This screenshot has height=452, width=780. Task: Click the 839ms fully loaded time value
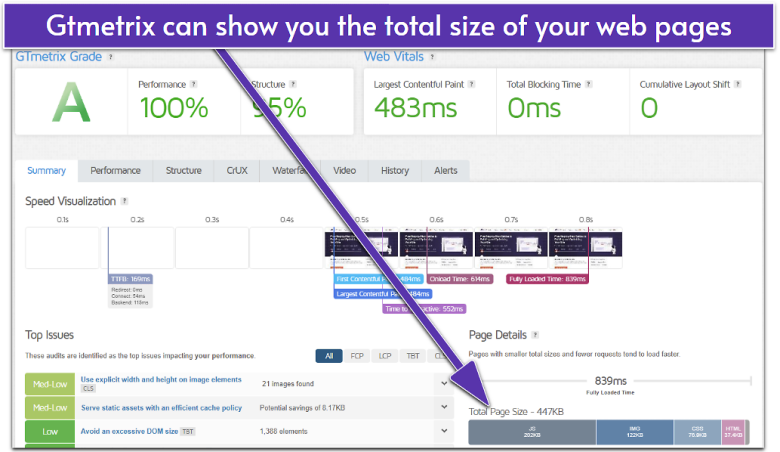pyautogui.click(x=610, y=381)
